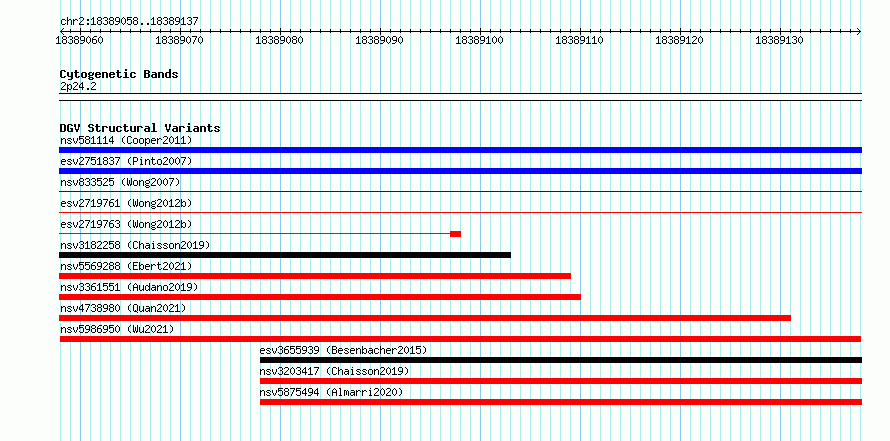
Task: Click the thin blue nsv833525 feature line
Action: tap(460, 192)
